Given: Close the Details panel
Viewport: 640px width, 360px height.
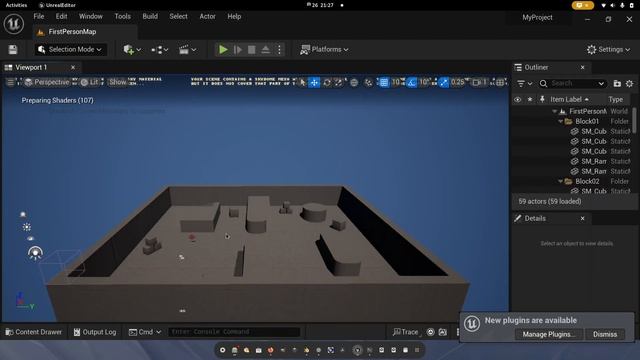Looking at the screenshot, I should tap(582, 218).
